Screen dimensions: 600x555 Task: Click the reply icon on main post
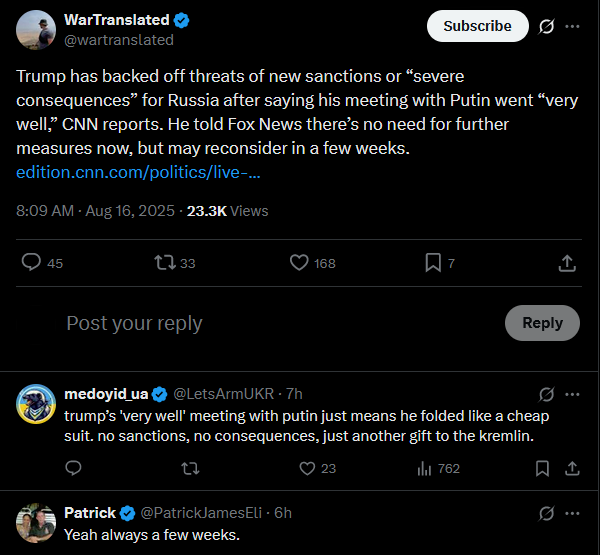point(32,263)
